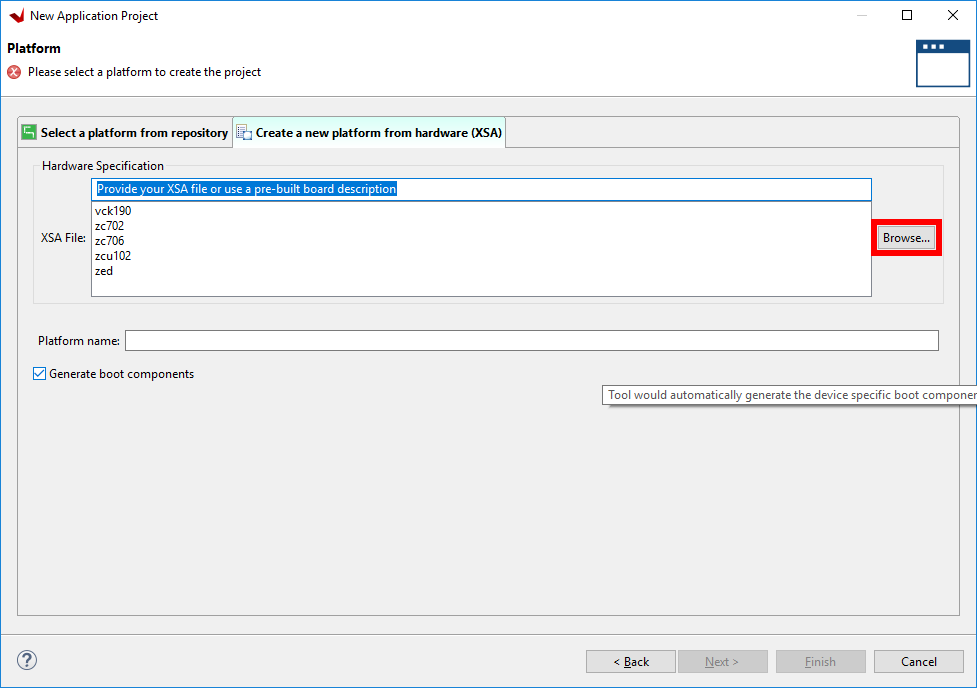The image size is (977, 688).
Task: Click the Vitis logo in title bar
Action: (x=17, y=15)
